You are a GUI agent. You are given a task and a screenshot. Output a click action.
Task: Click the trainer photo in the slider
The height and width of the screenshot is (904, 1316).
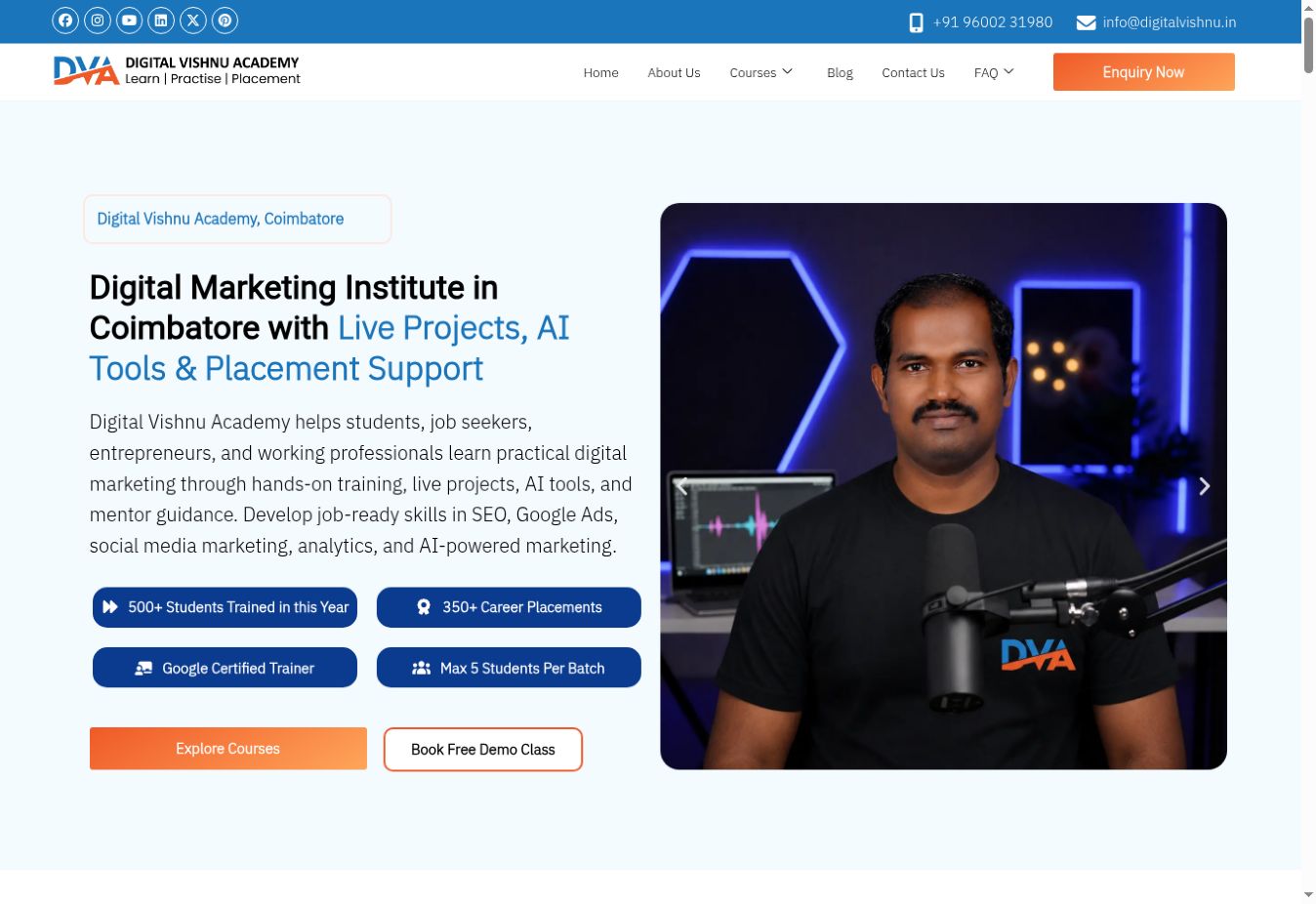click(943, 486)
